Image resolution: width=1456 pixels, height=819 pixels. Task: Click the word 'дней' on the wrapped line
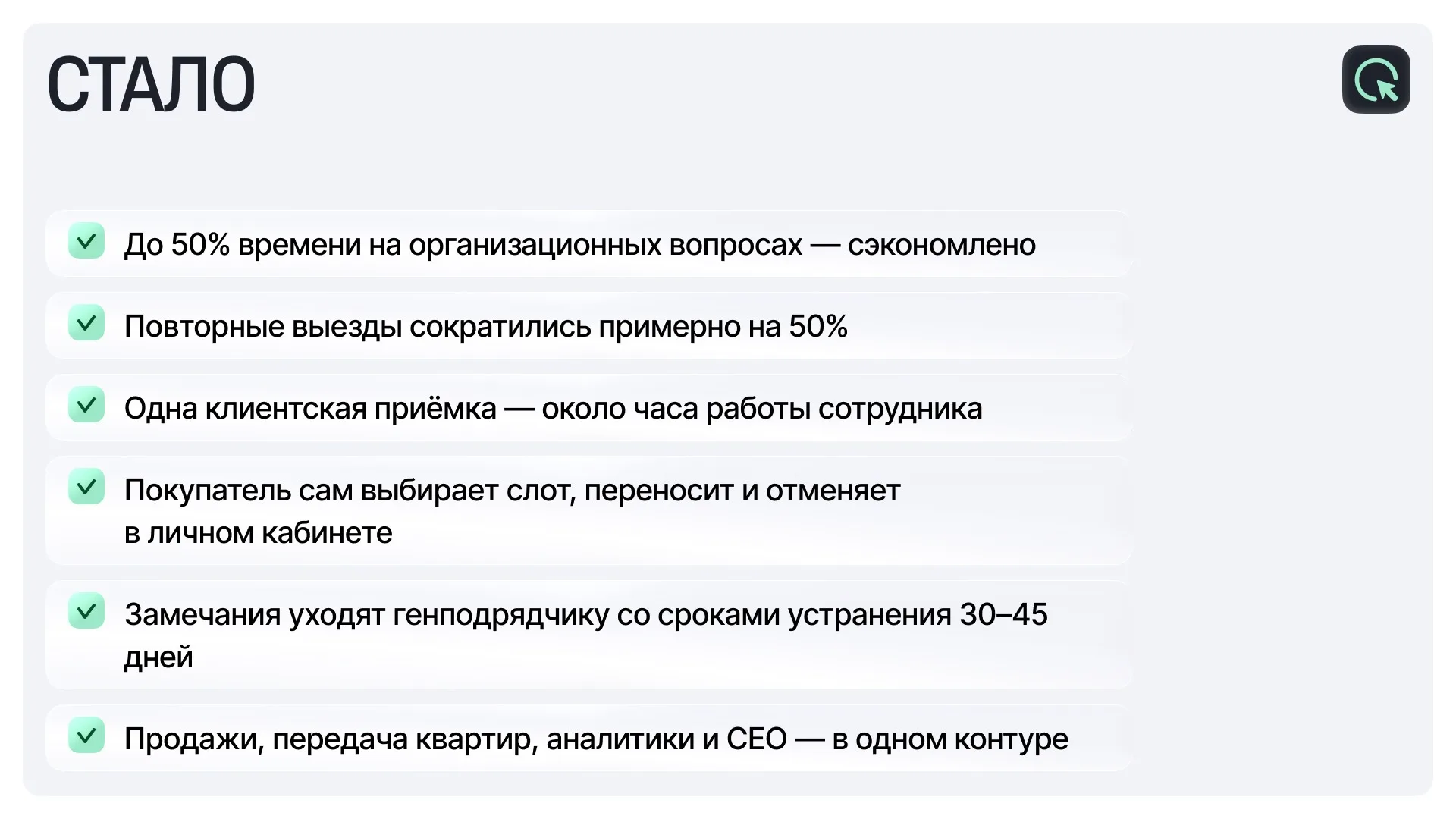tap(158, 657)
